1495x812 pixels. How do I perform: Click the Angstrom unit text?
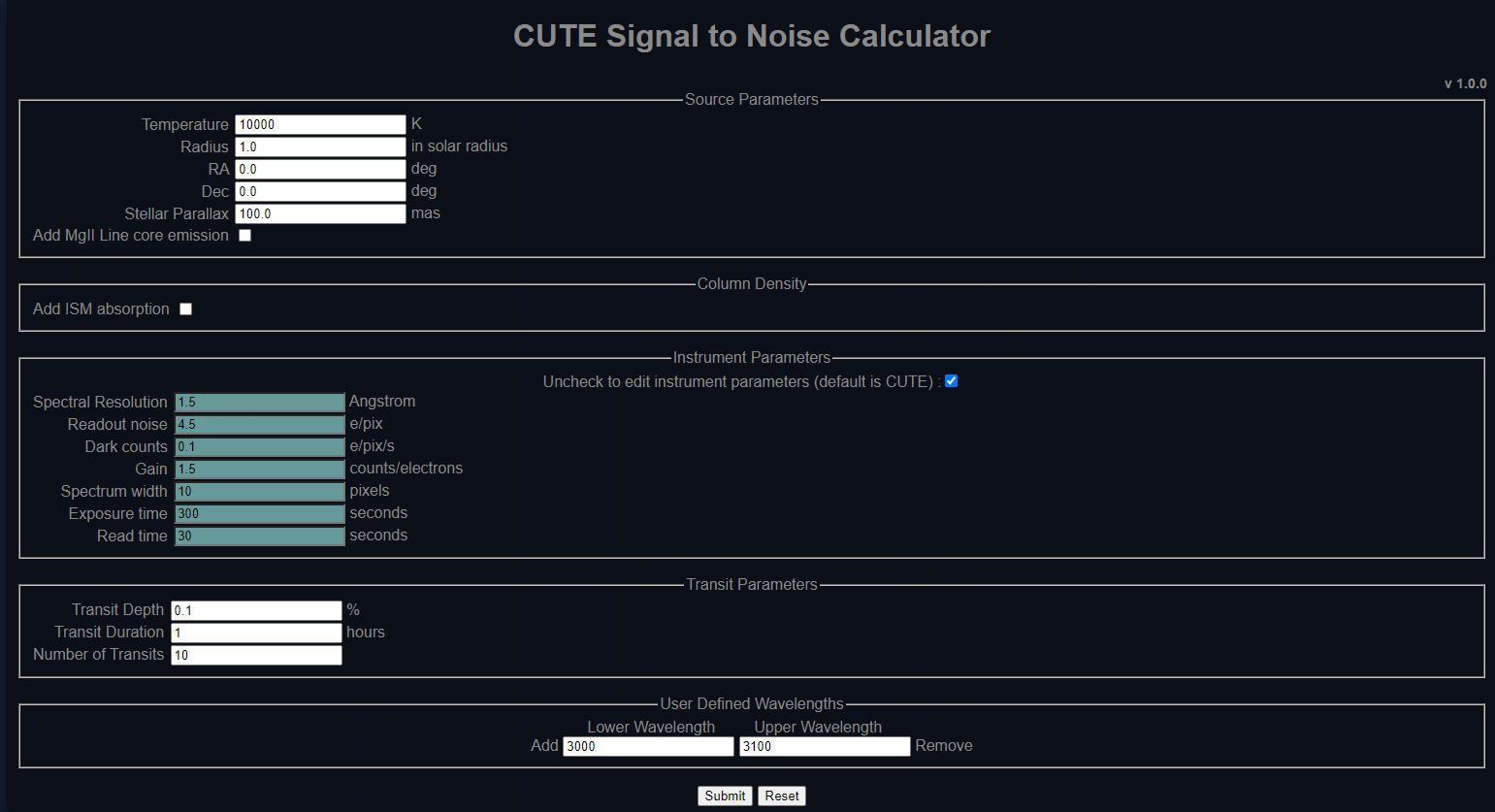coord(382,401)
